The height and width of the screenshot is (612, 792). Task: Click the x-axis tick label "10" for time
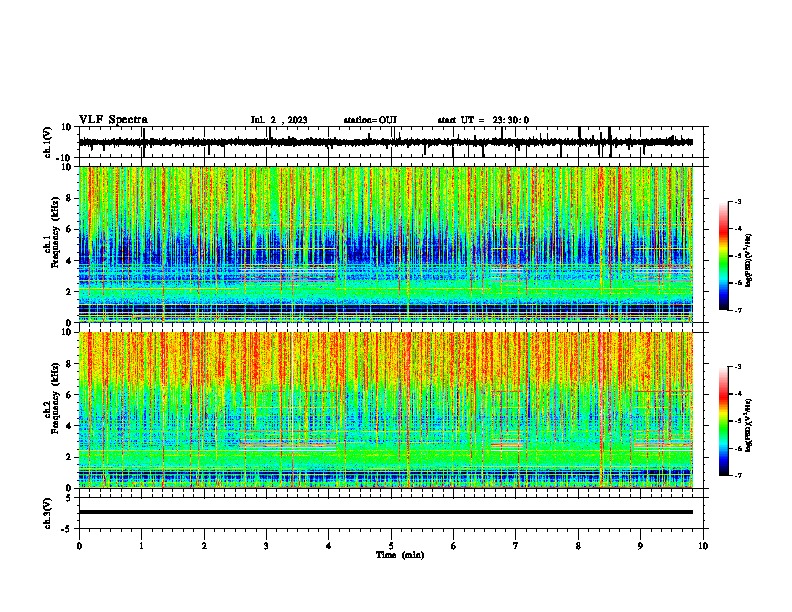703,546
